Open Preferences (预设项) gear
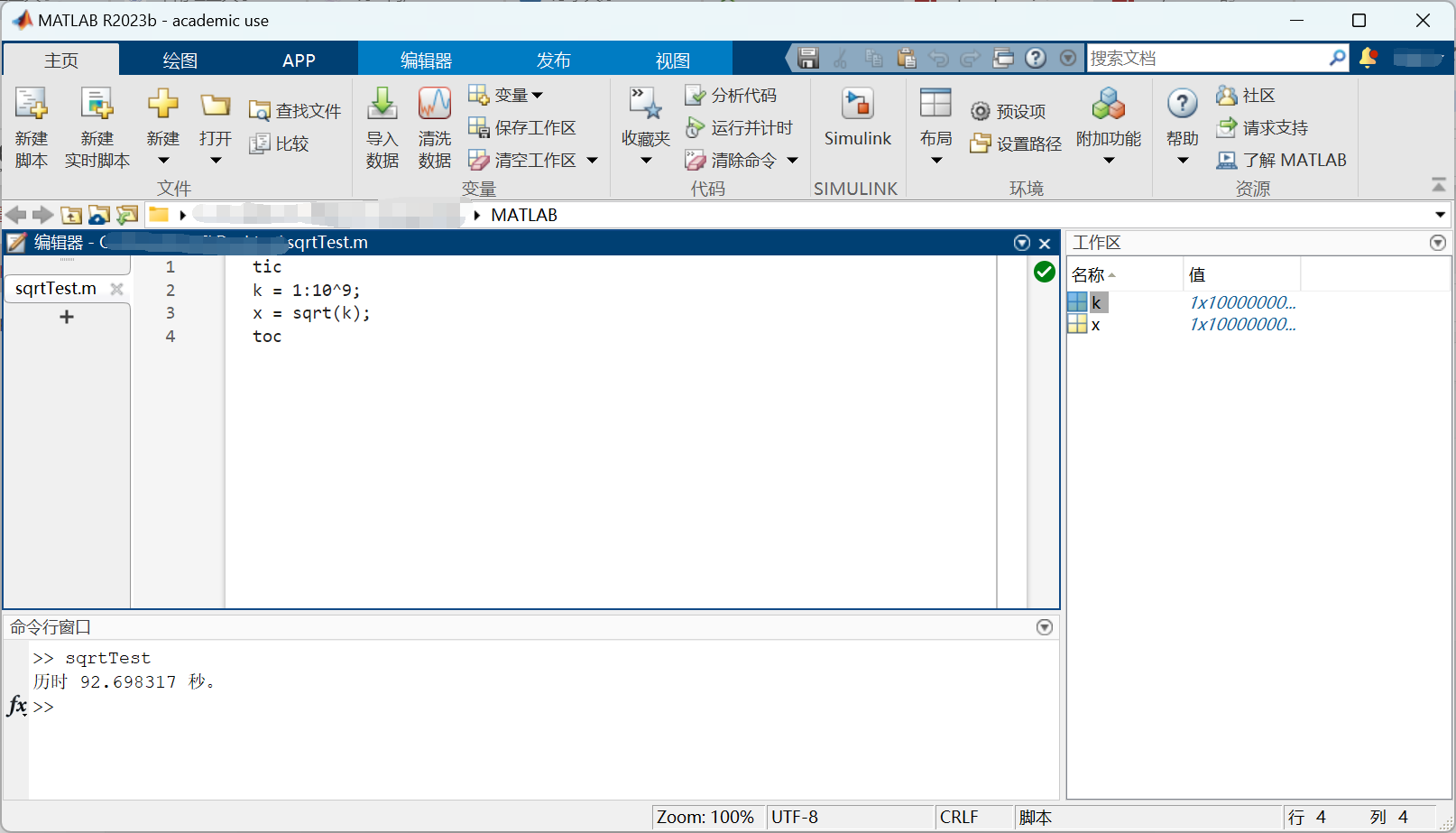Image resolution: width=1456 pixels, height=833 pixels. point(1009,111)
